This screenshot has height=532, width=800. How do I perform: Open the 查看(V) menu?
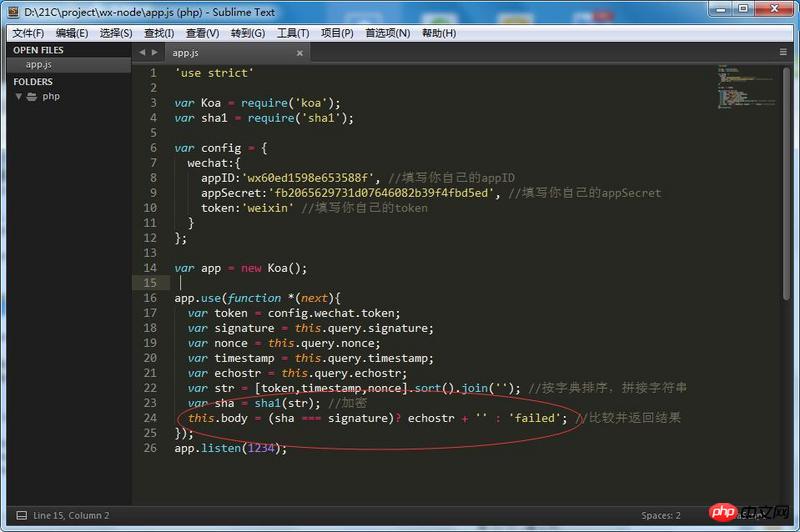pos(203,33)
